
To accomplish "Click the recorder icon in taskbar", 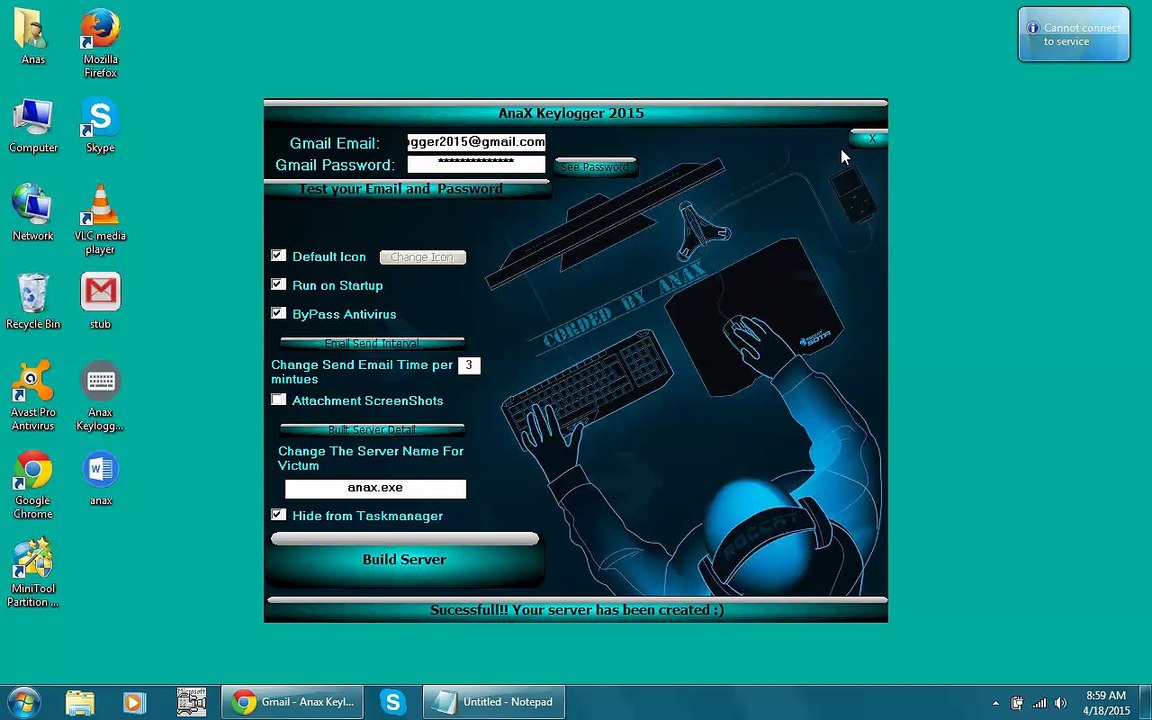I will coord(191,702).
